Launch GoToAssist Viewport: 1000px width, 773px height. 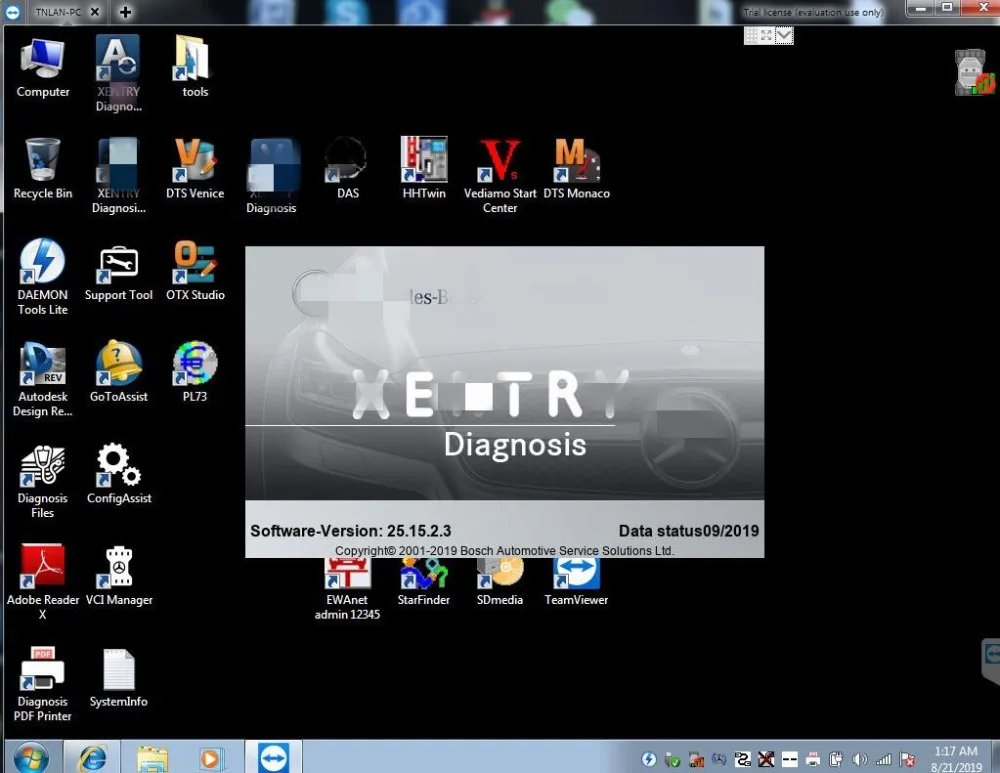point(119,372)
